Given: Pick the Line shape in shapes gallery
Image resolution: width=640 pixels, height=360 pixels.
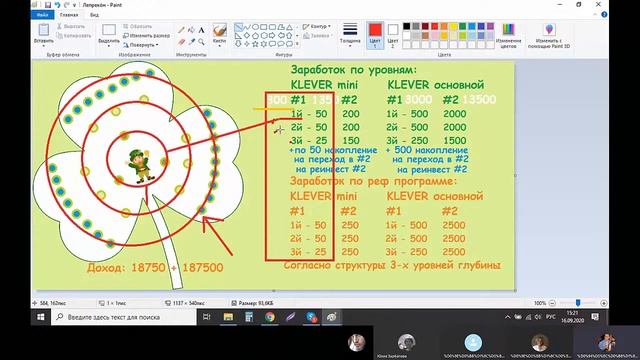Looking at the screenshot, I should [x=238, y=27].
